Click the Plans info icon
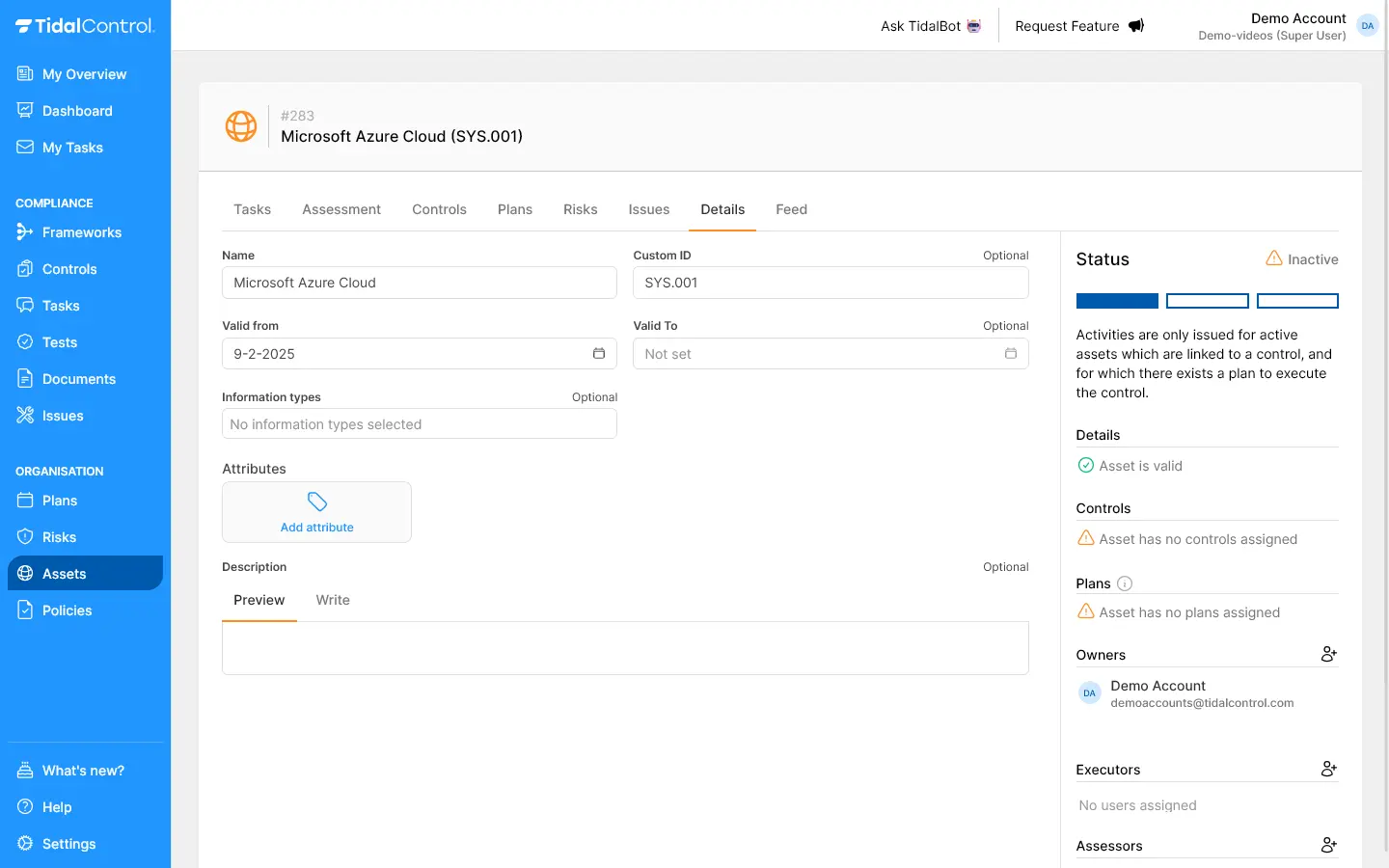Screen dimensions: 1389x868 coord(1124,583)
